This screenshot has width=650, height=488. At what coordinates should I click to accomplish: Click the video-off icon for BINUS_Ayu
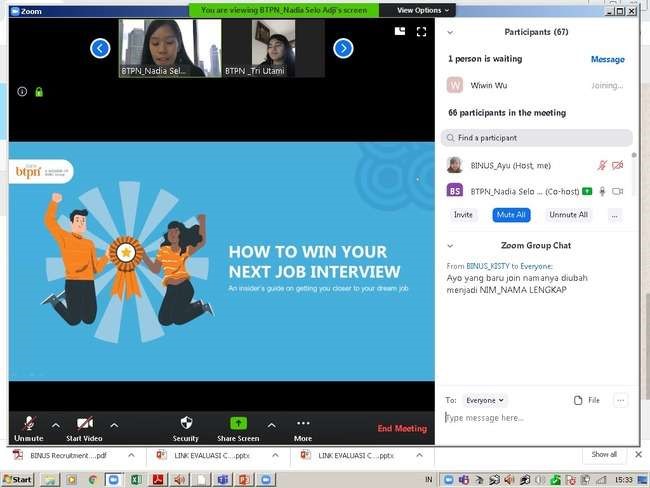point(618,165)
